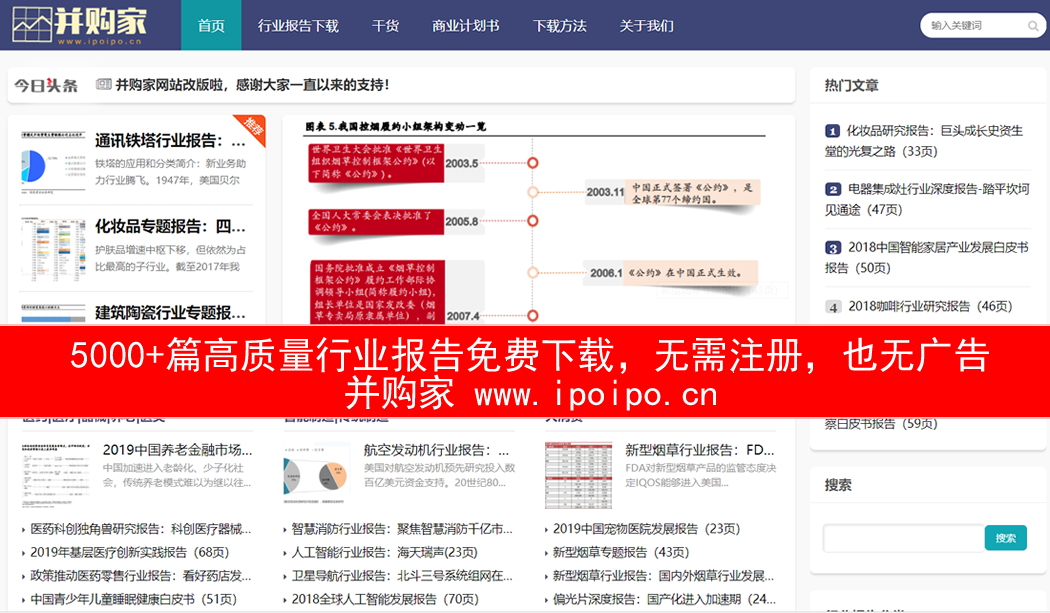Open the 并购家网站改版啦 headline link
Screen dimensions: 1050x613
[252, 85]
